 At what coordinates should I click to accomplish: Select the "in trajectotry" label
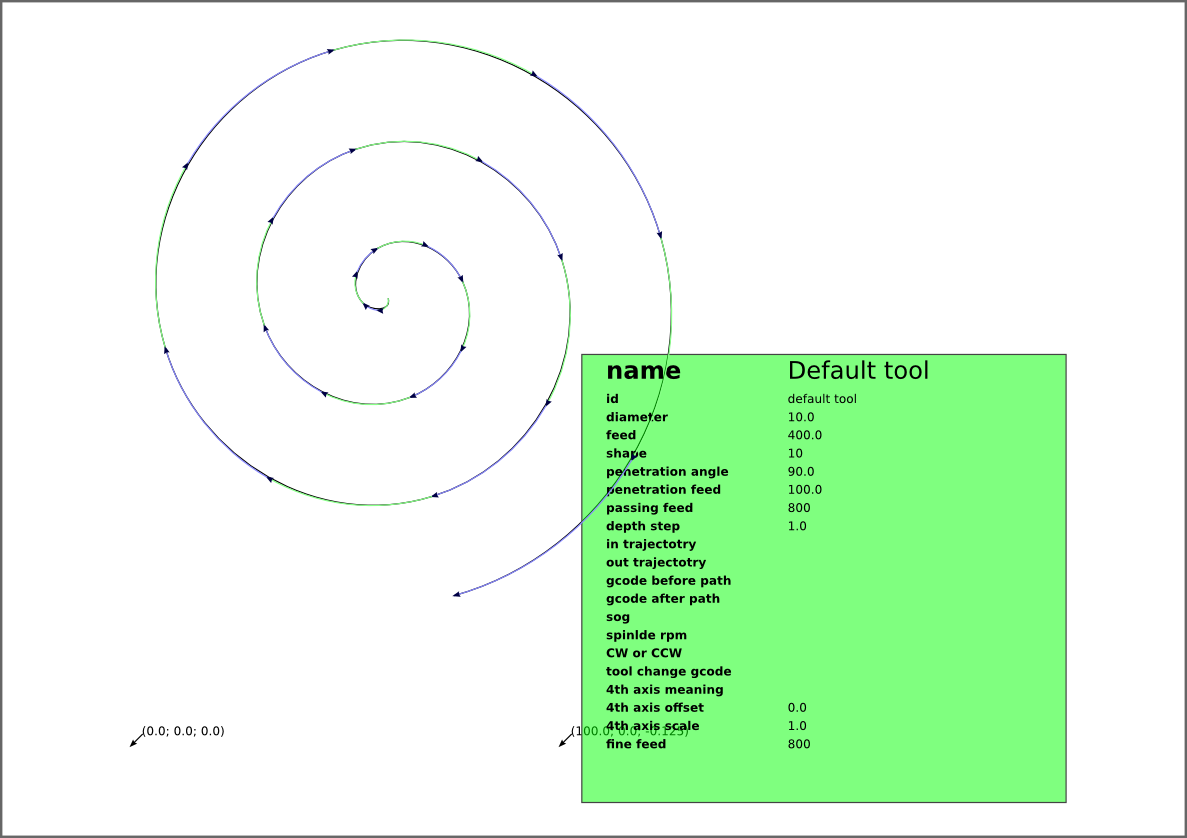(651, 544)
